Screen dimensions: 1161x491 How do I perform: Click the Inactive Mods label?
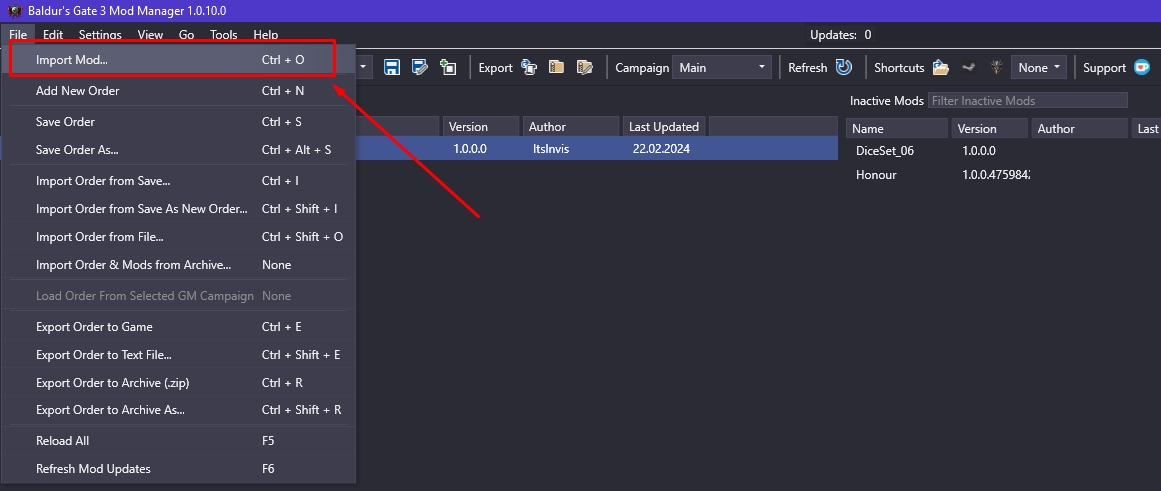coord(886,101)
